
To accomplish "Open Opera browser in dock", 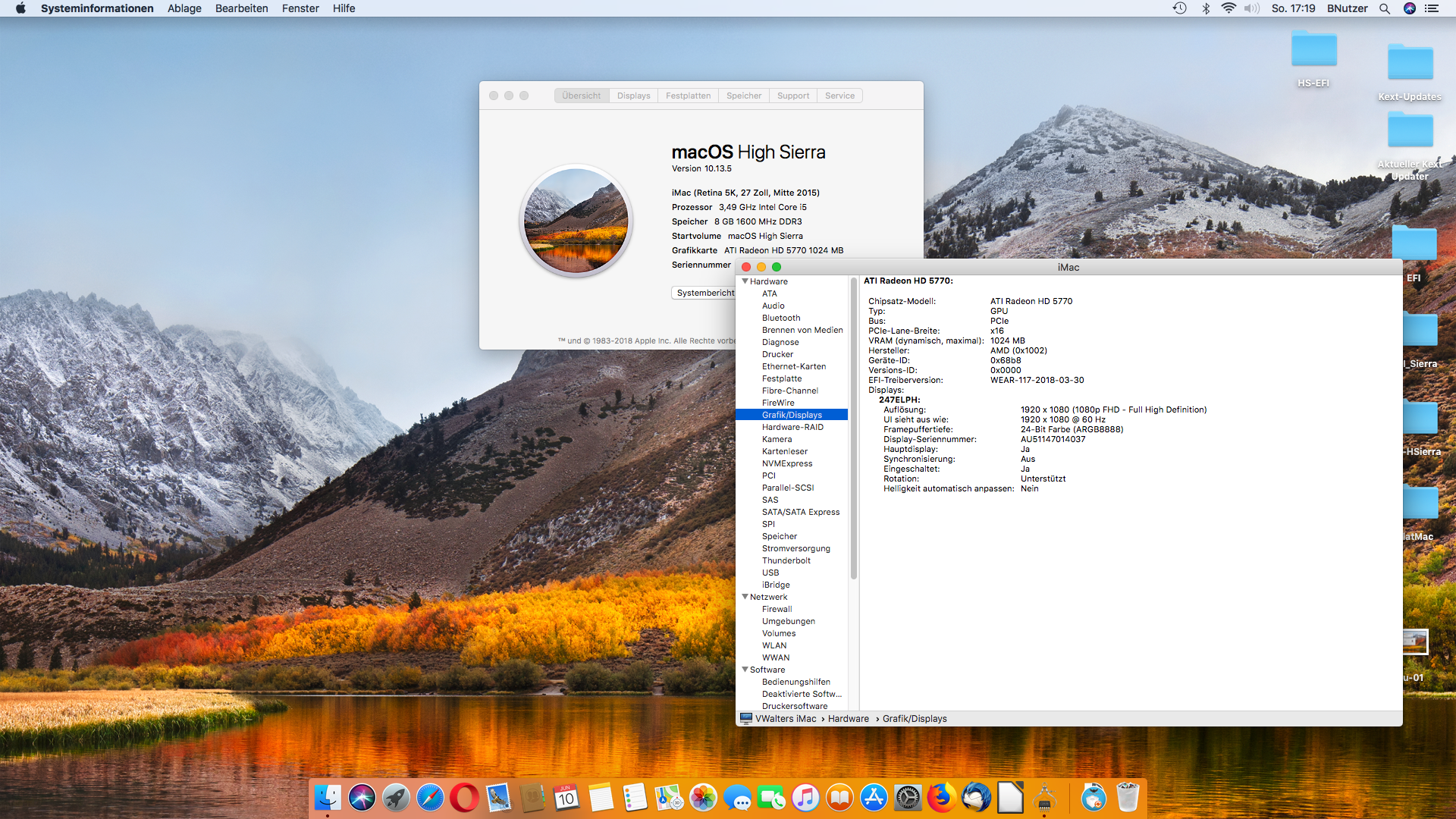I will [x=464, y=798].
